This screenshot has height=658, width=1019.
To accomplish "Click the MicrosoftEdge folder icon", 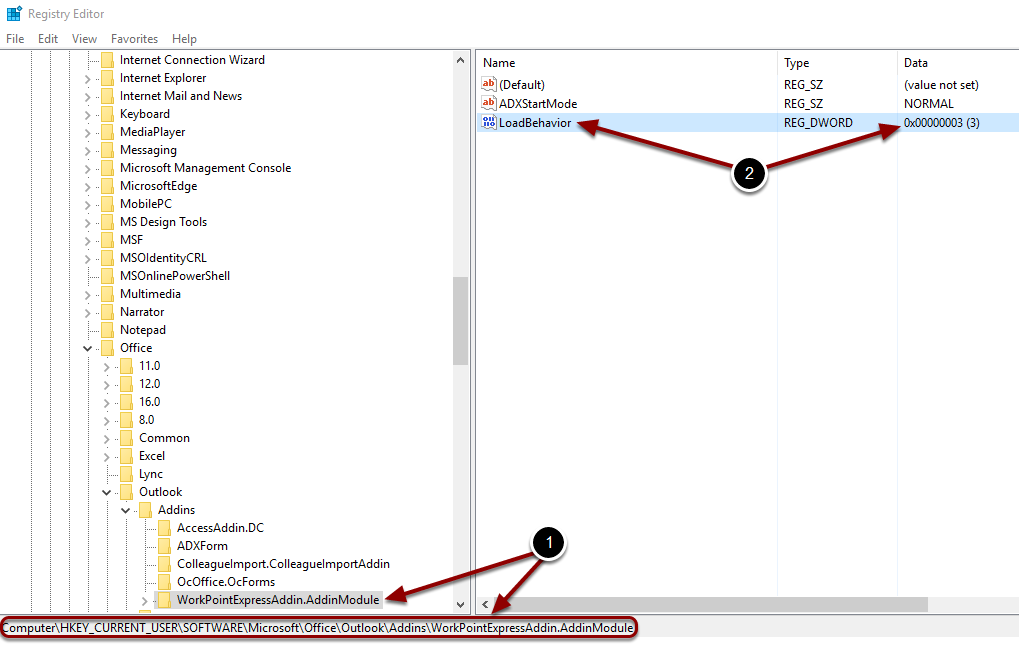I will coord(107,186).
